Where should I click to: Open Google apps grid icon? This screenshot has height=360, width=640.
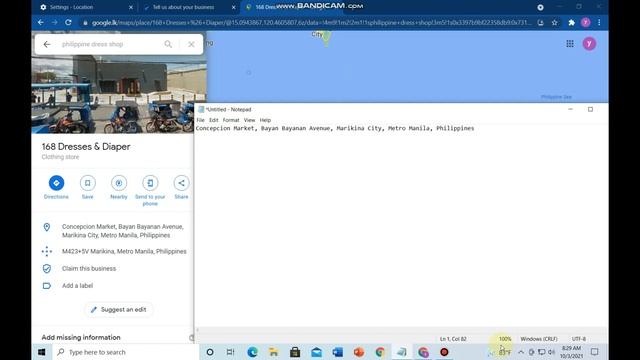[x=570, y=44]
